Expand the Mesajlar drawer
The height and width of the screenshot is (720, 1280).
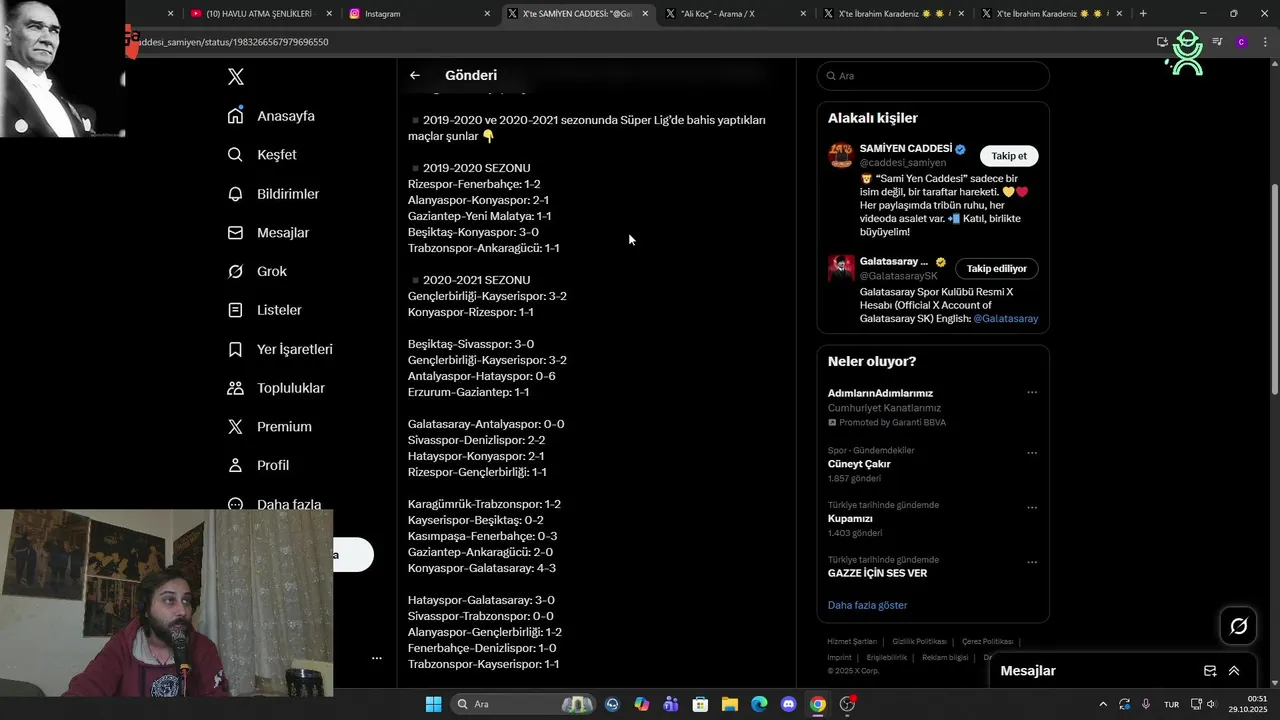(x=1234, y=671)
